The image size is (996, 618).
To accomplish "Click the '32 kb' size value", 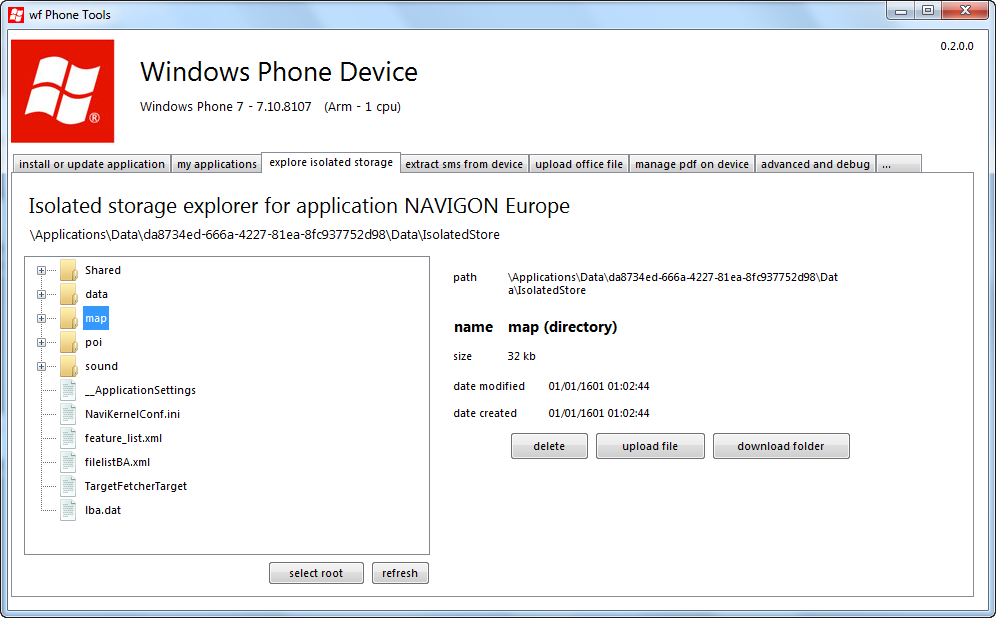I will [522, 356].
